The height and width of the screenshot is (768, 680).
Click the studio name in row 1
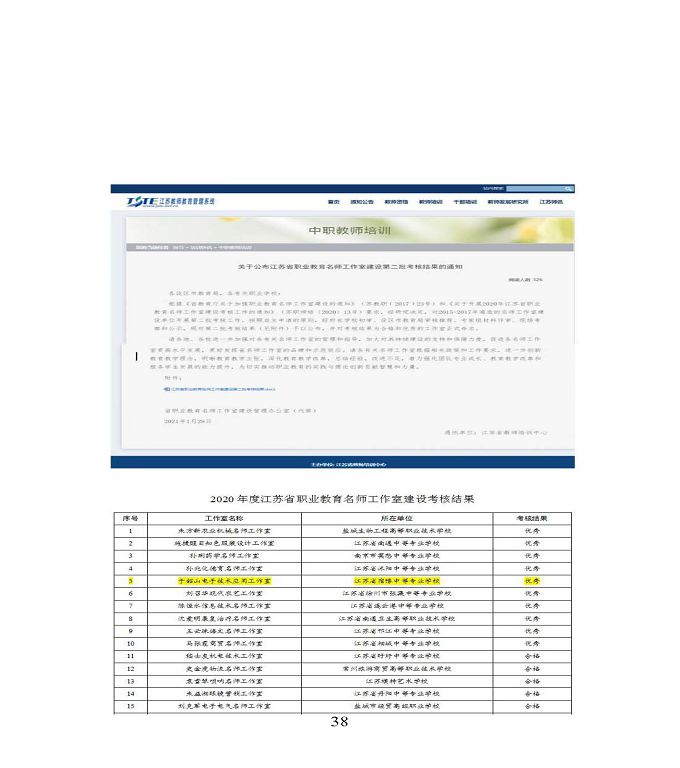click(224, 531)
